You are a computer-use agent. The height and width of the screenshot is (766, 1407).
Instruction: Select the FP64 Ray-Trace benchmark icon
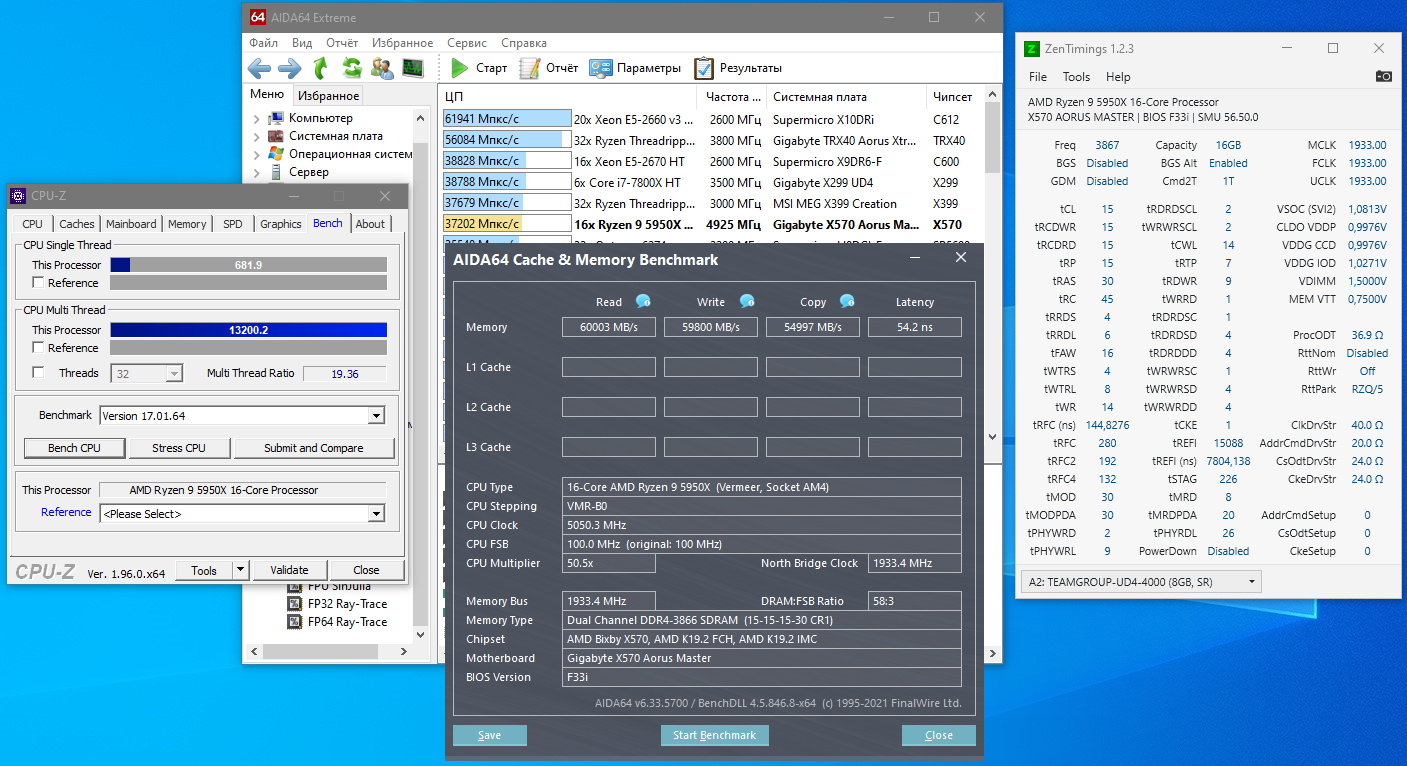[x=295, y=622]
